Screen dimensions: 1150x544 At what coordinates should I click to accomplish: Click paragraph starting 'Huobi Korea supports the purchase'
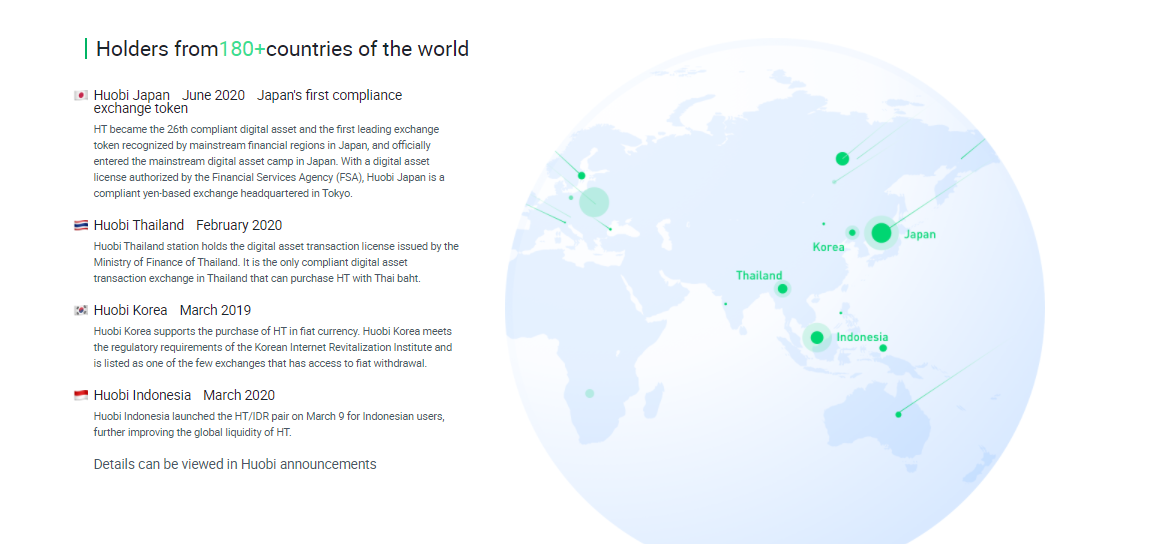point(273,347)
